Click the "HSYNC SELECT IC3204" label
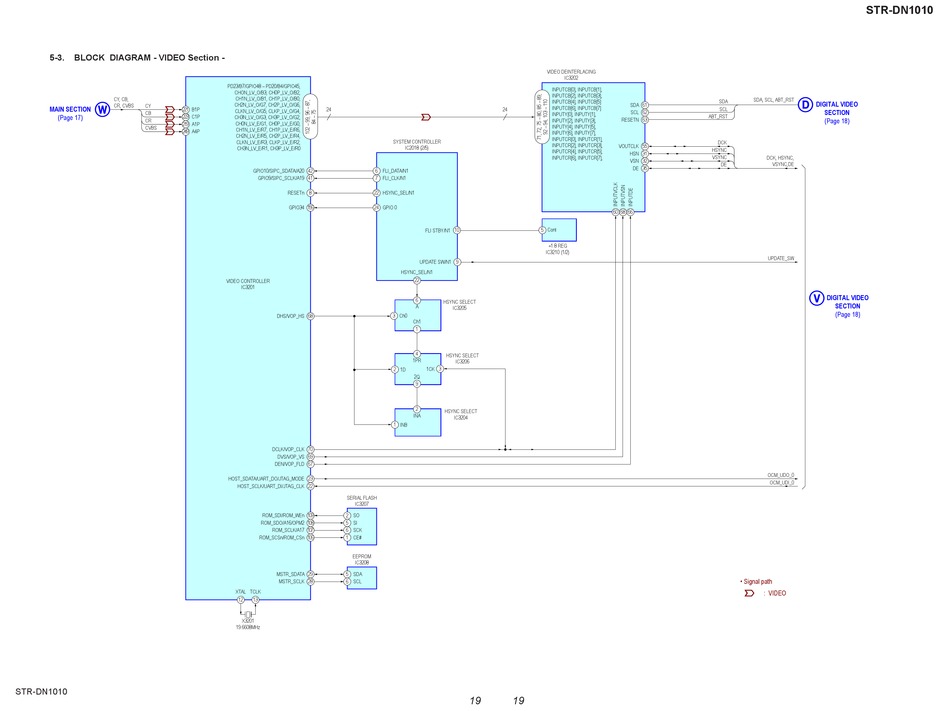Image resolution: width=950 pixels, height=711 pixels. [x=460, y=414]
